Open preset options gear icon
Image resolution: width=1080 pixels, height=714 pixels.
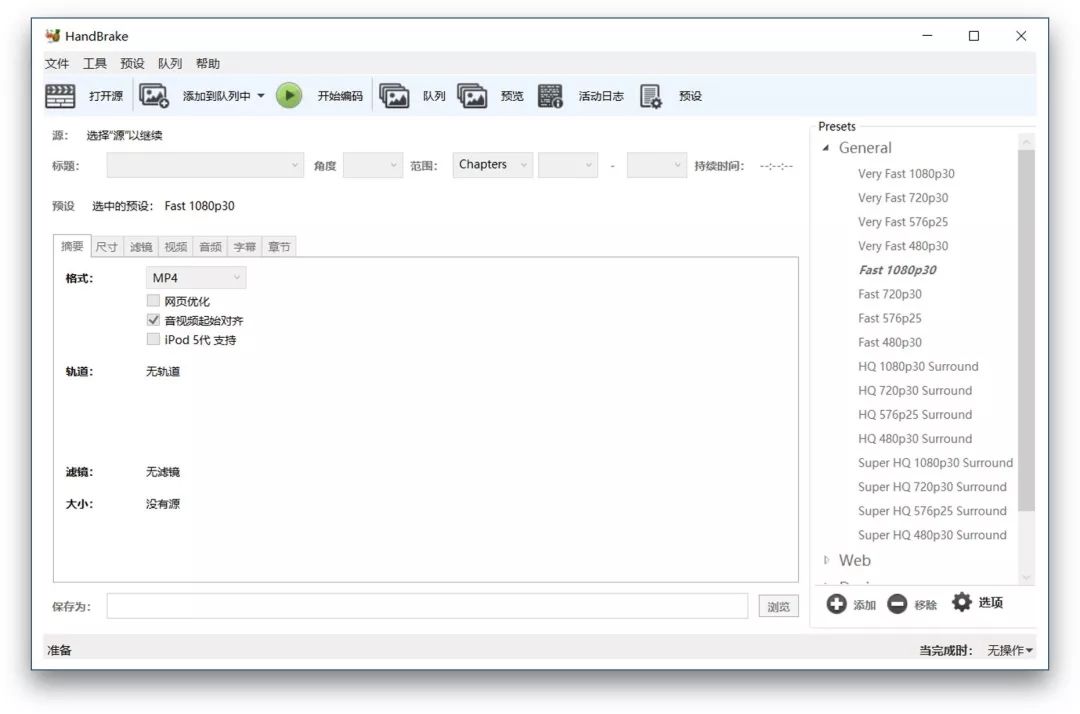click(962, 602)
